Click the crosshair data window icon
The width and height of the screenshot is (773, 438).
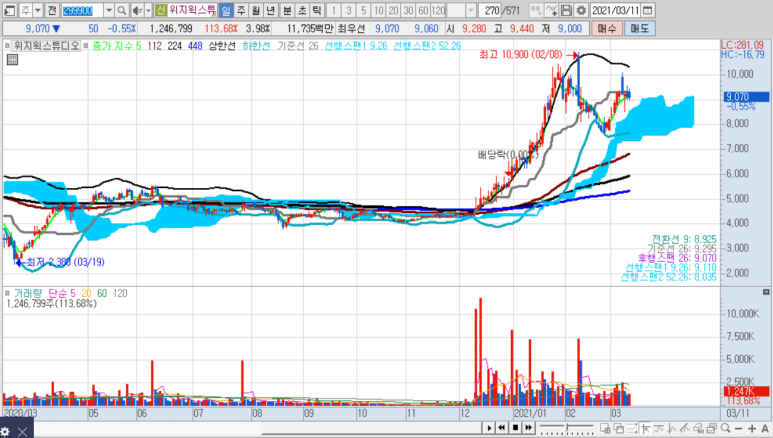click(x=605, y=428)
